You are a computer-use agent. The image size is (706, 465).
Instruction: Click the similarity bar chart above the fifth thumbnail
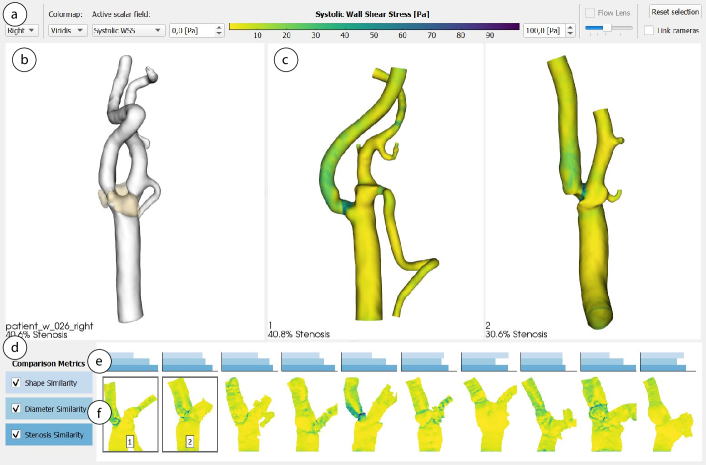pos(369,362)
